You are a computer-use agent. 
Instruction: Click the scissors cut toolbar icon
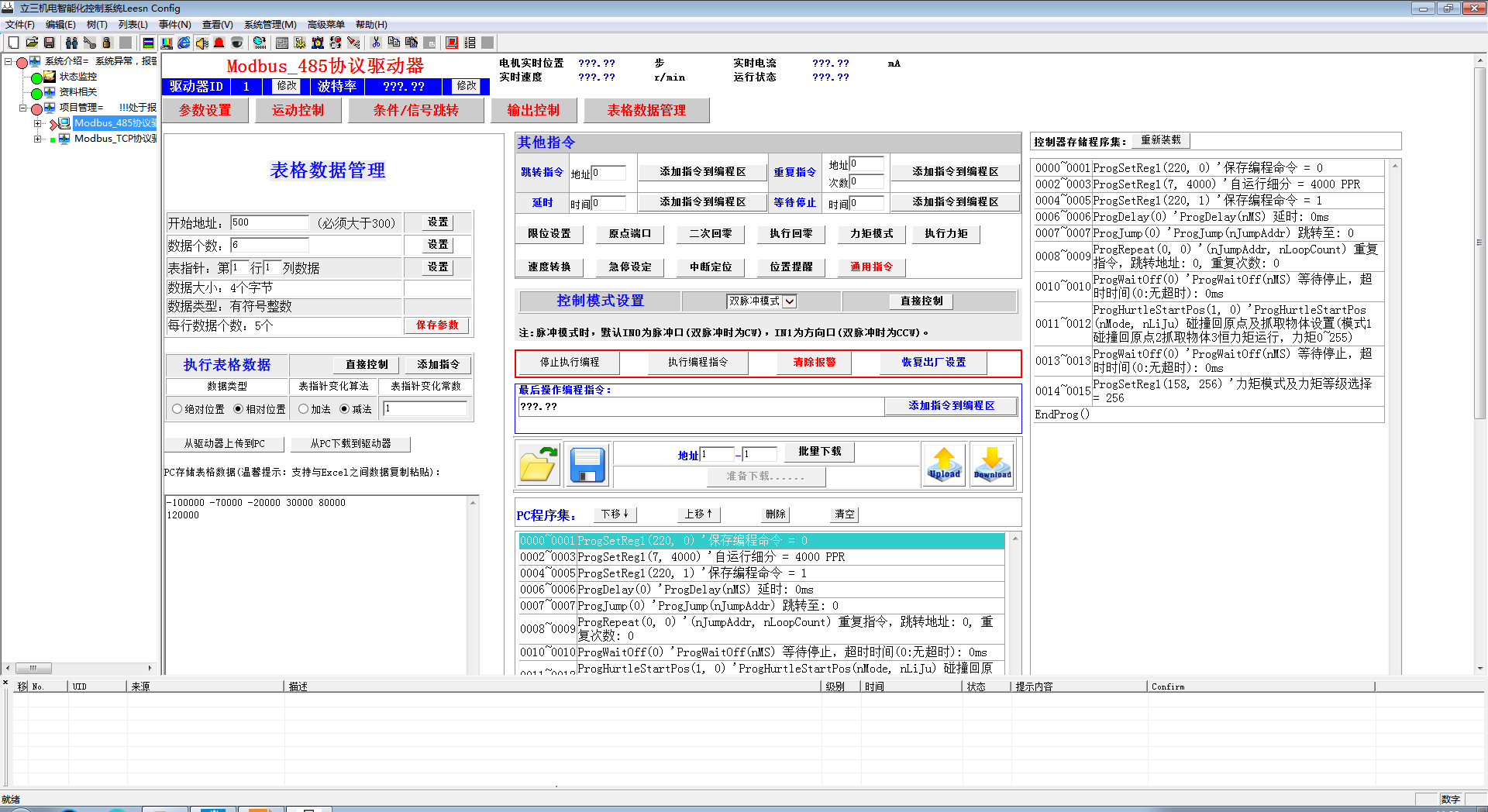coord(376,43)
